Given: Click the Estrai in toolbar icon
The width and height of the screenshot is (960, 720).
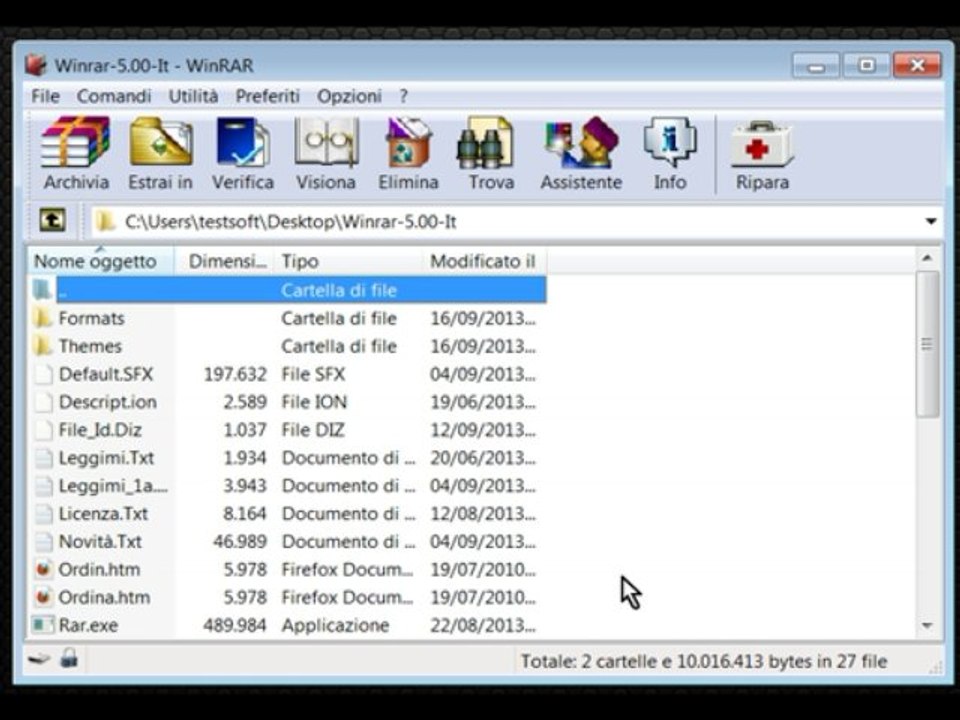Looking at the screenshot, I should coord(160,142).
